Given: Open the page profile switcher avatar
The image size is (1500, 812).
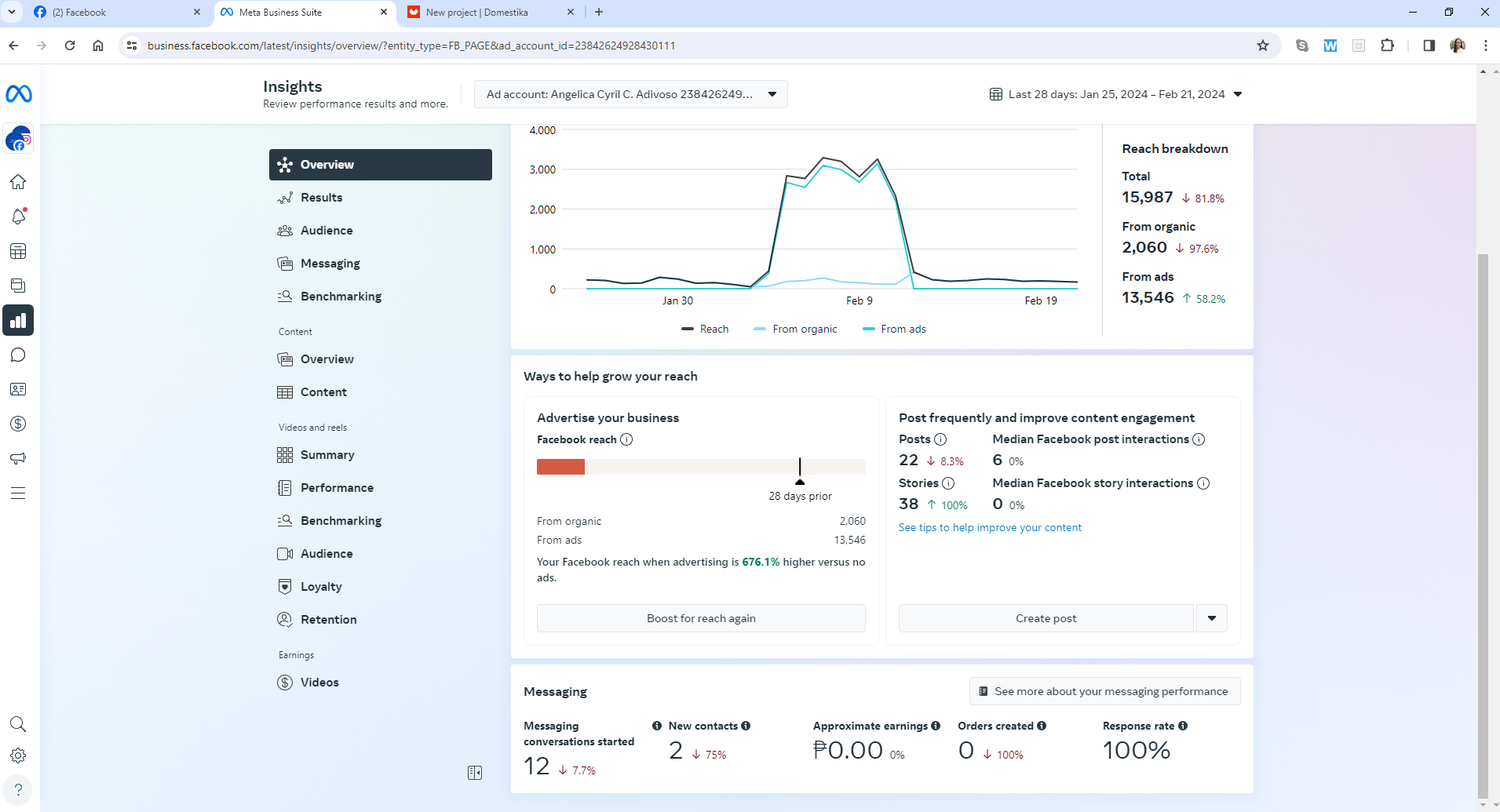Looking at the screenshot, I should click(19, 140).
